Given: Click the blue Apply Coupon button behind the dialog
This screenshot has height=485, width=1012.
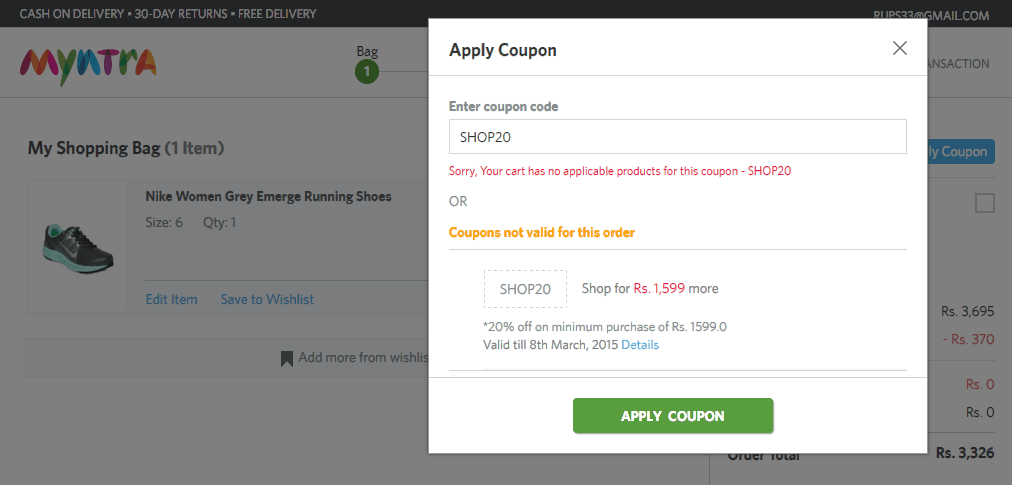Looking at the screenshot, I should (961, 152).
